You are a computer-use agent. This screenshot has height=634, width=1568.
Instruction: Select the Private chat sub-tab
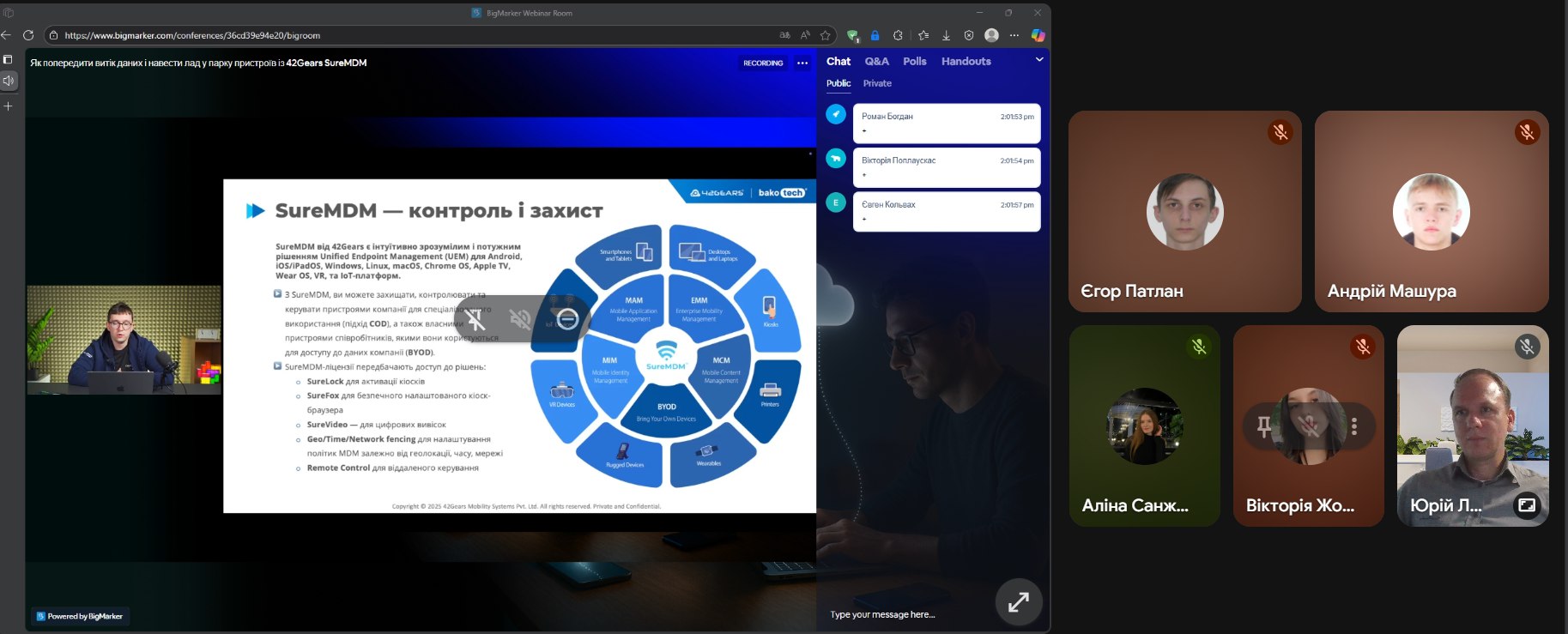(x=877, y=83)
